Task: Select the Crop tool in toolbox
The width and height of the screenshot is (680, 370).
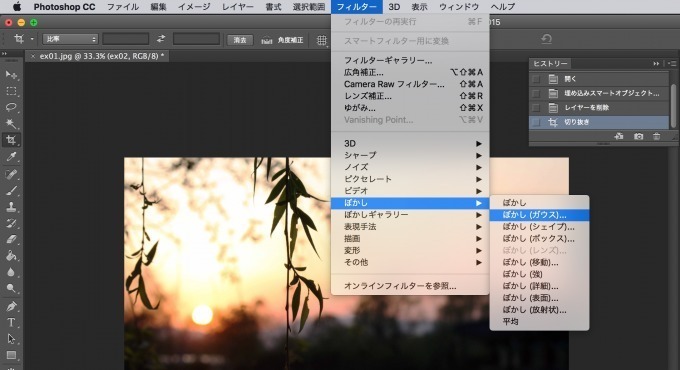Action: [x=11, y=140]
